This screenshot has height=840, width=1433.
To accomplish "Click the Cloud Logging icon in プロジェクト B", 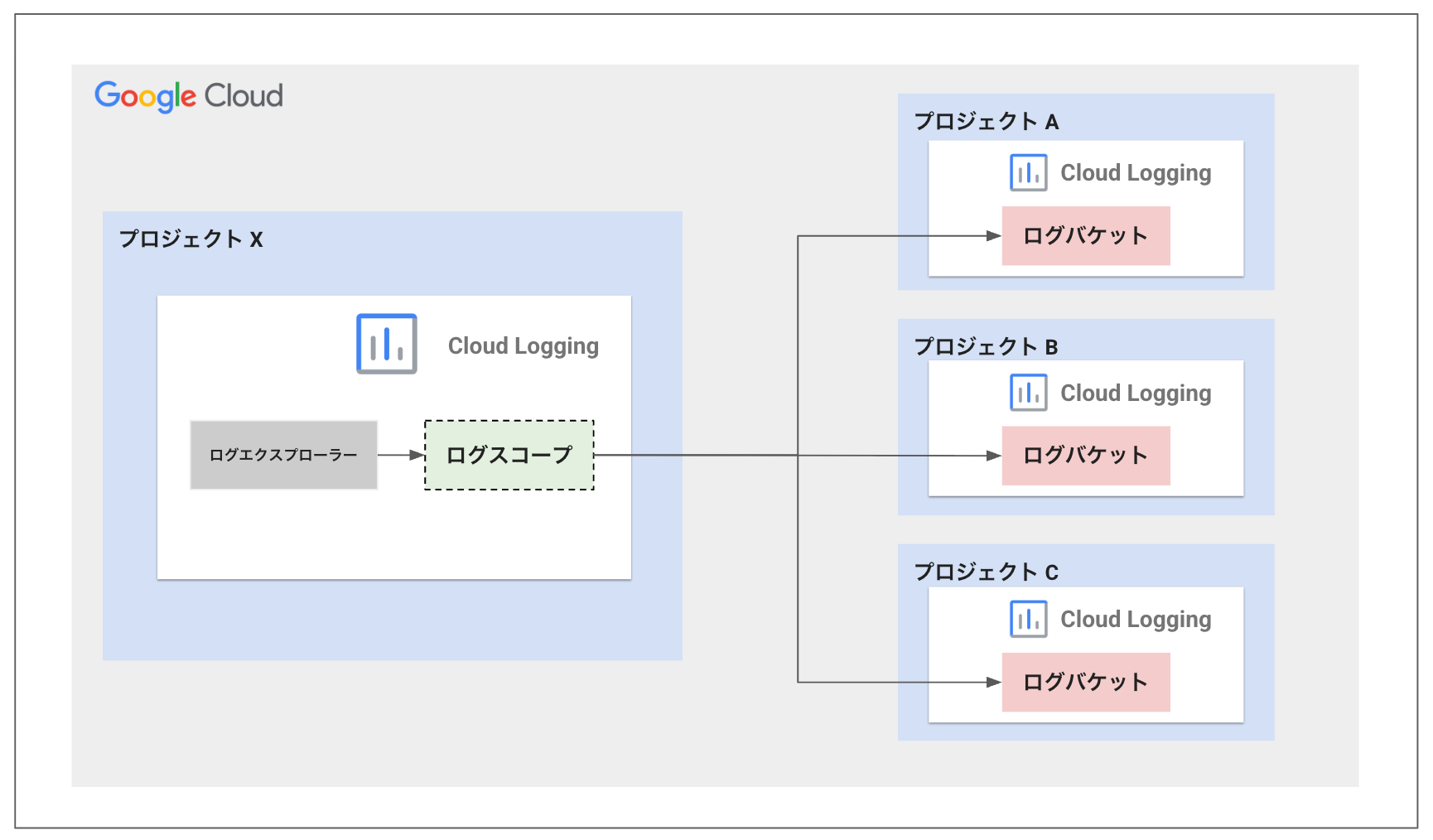I will click(x=1028, y=393).
